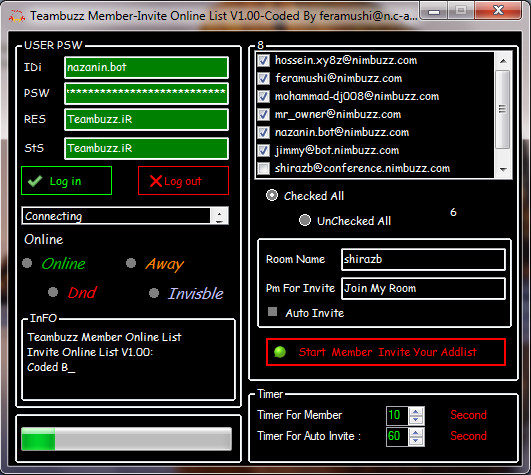Image resolution: width=531 pixels, height=475 pixels.
Task: Click the green progress bar
Action: coord(126,438)
